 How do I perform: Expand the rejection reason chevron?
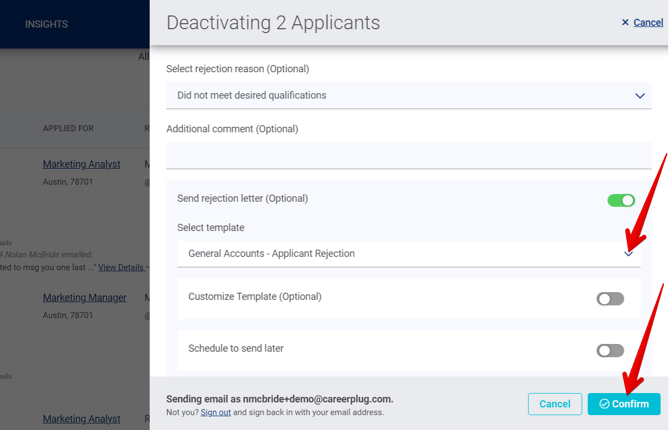[640, 96]
